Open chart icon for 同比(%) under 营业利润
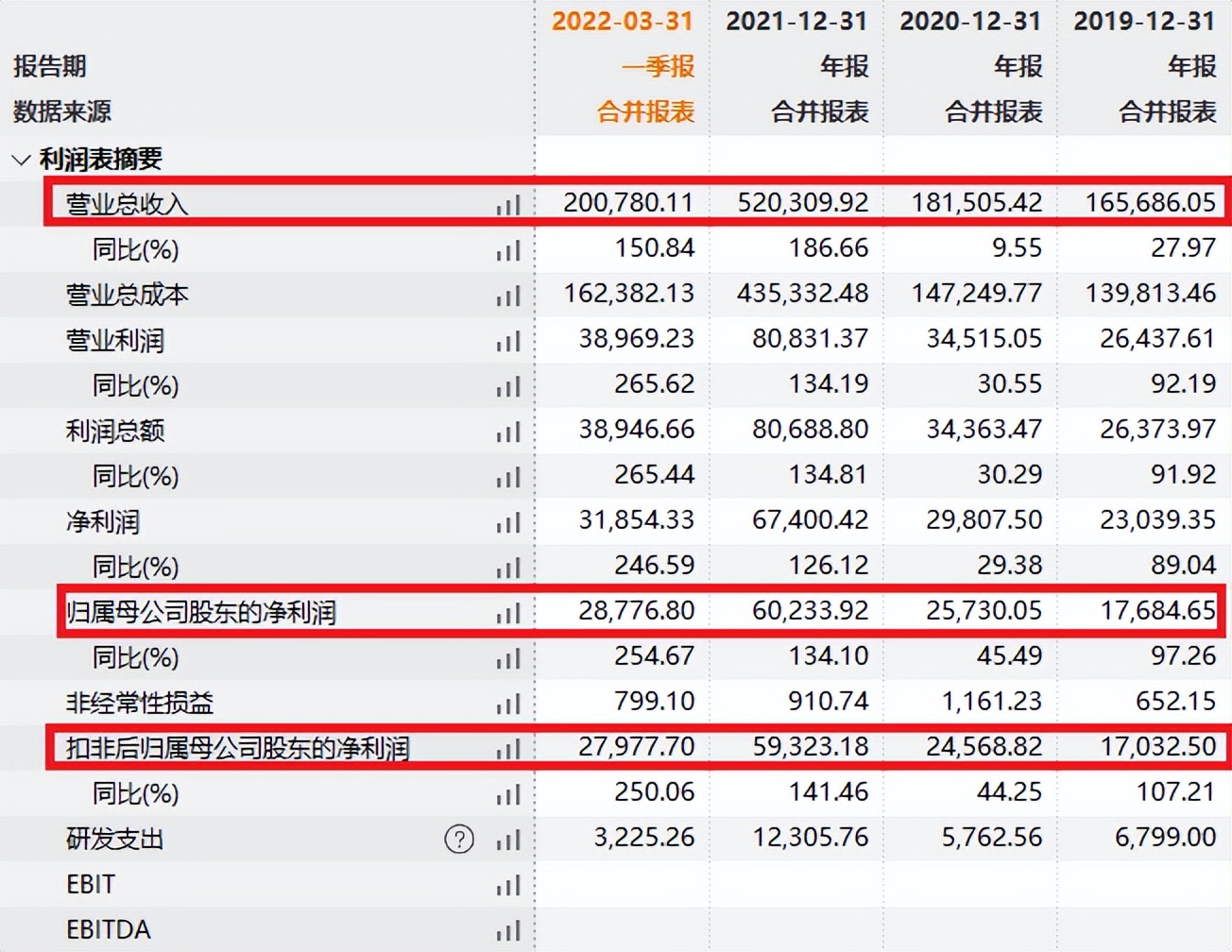1232x952 pixels. (508, 385)
